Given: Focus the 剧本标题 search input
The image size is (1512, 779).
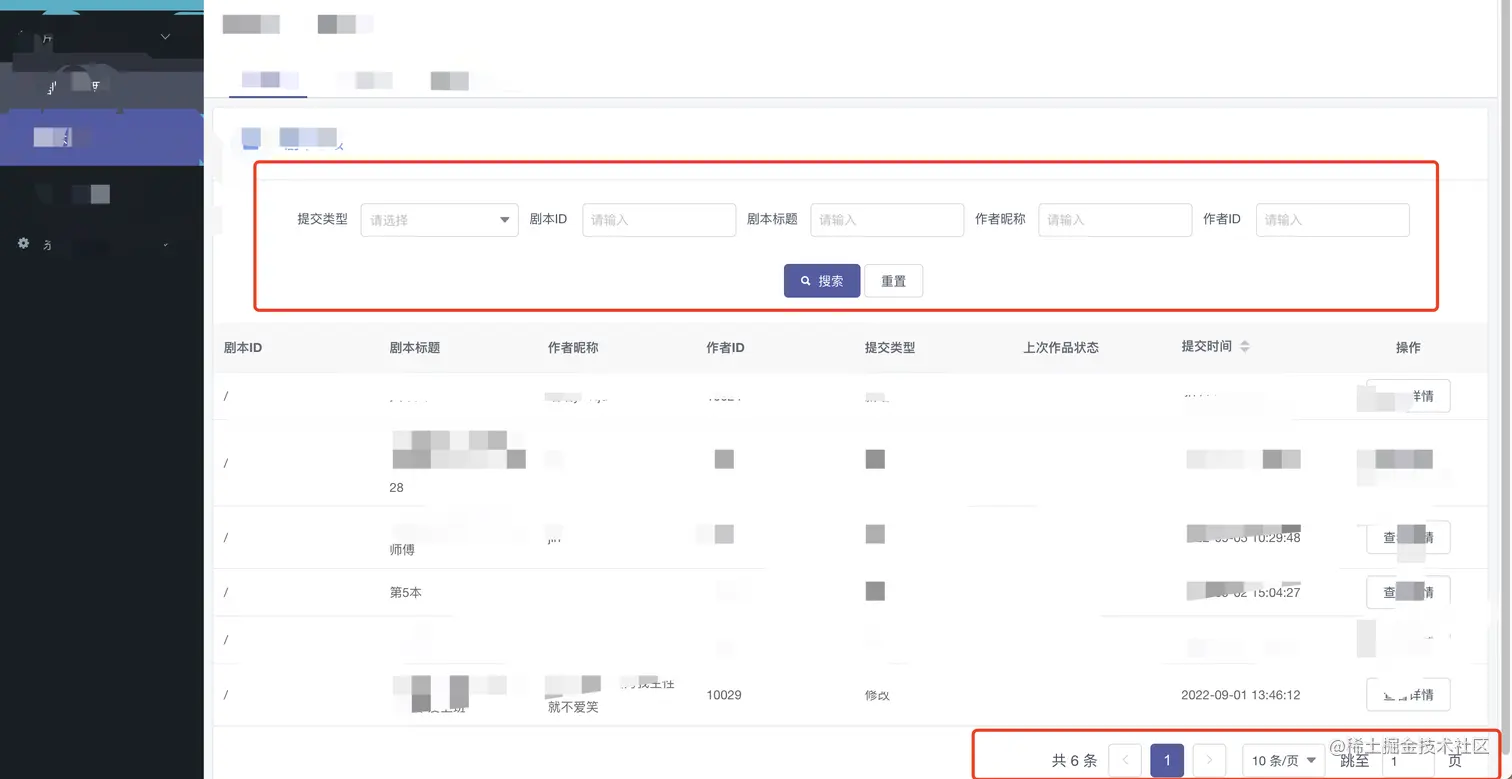Looking at the screenshot, I should [887, 220].
